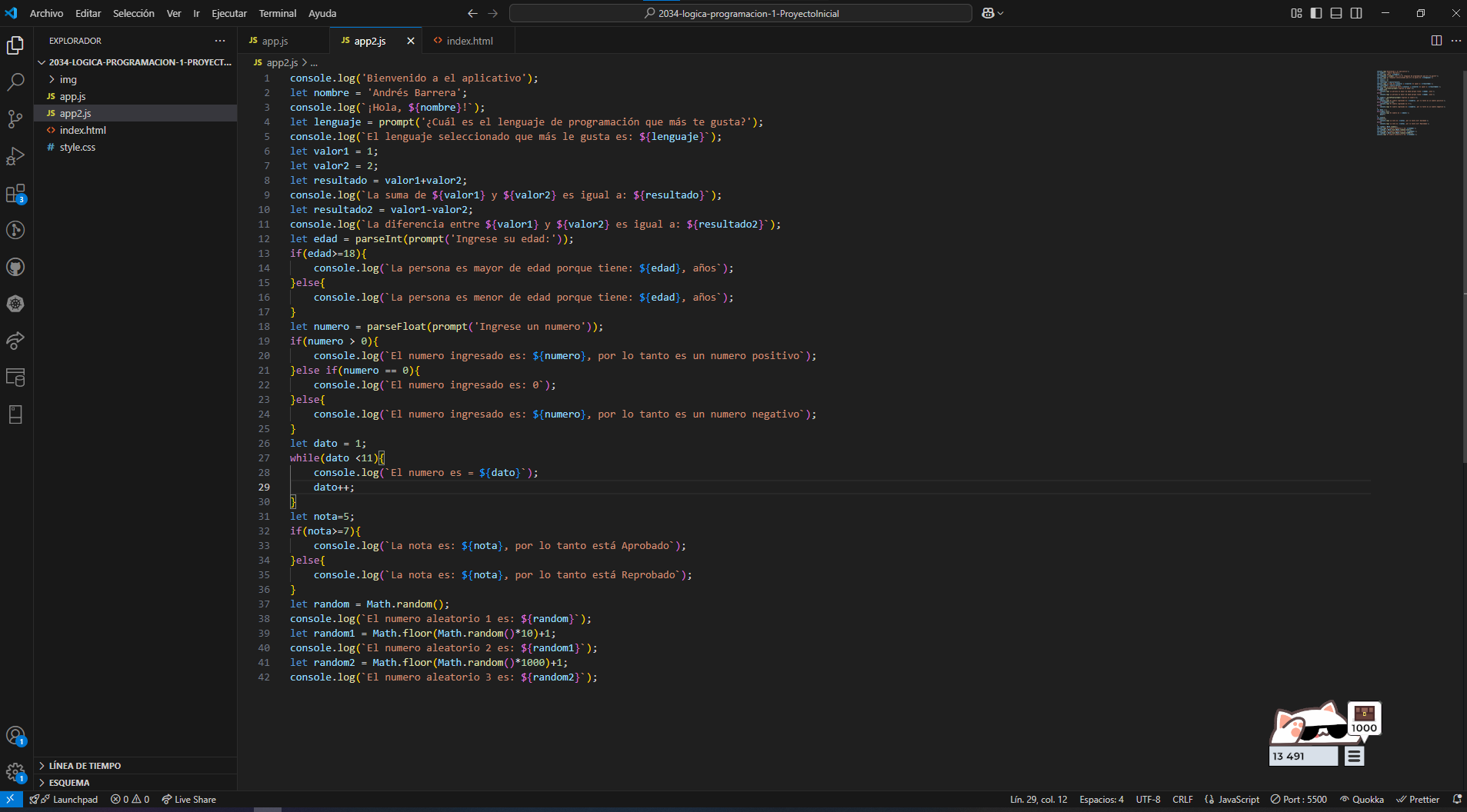Expand the img folder

coord(136,79)
